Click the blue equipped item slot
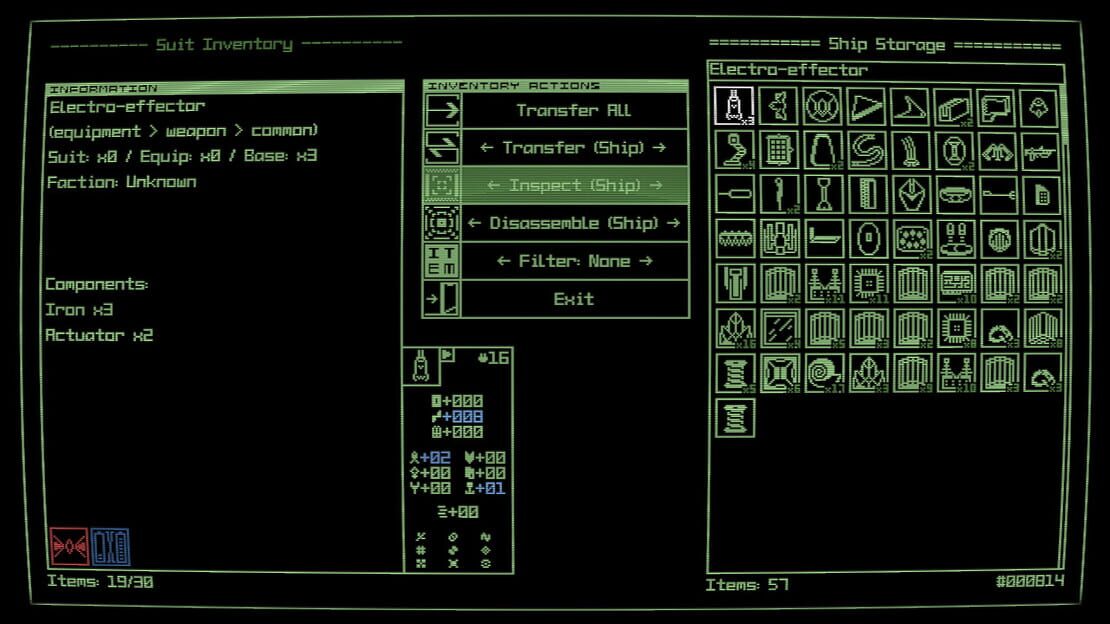This screenshot has width=1110, height=624. coord(110,546)
